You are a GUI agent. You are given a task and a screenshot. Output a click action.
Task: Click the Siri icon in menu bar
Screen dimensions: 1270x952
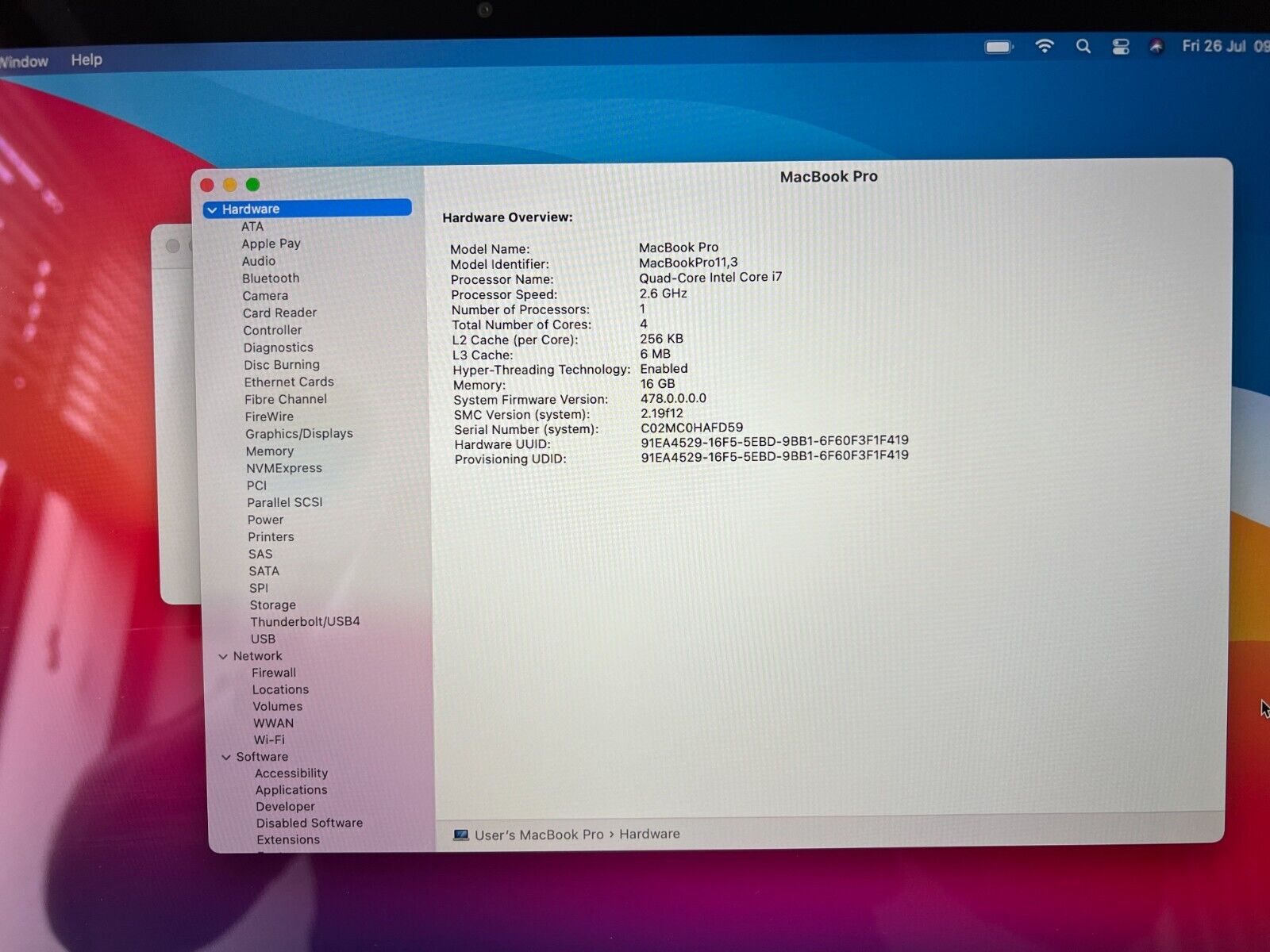pyautogui.click(x=1156, y=47)
